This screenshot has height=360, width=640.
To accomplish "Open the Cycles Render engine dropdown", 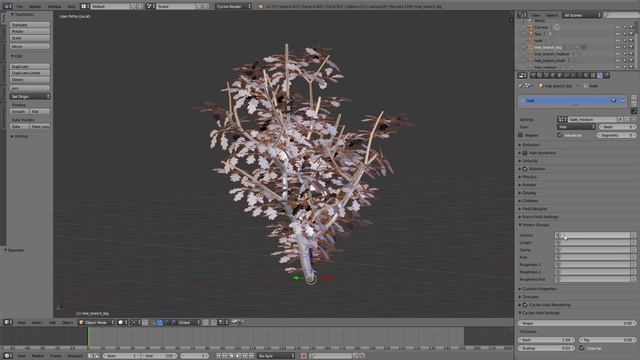I will pyautogui.click(x=233, y=7).
